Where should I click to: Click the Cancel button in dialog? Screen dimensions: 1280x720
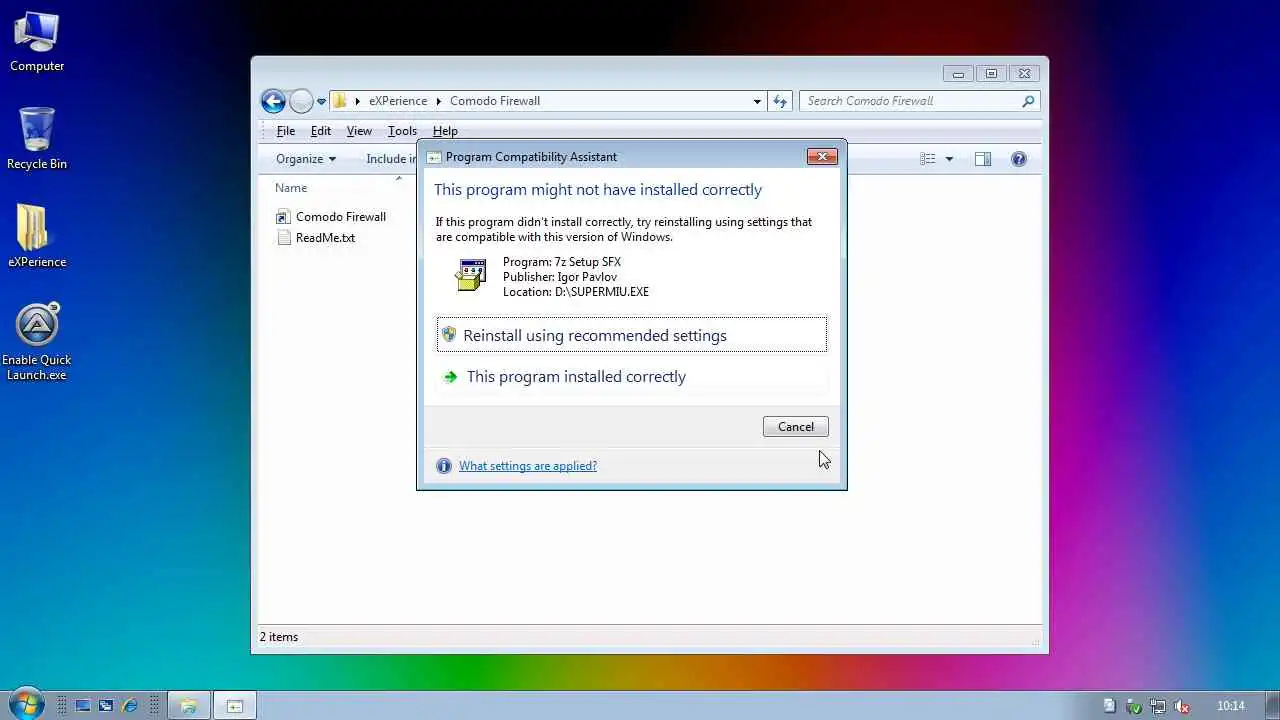[x=796, y=427]
